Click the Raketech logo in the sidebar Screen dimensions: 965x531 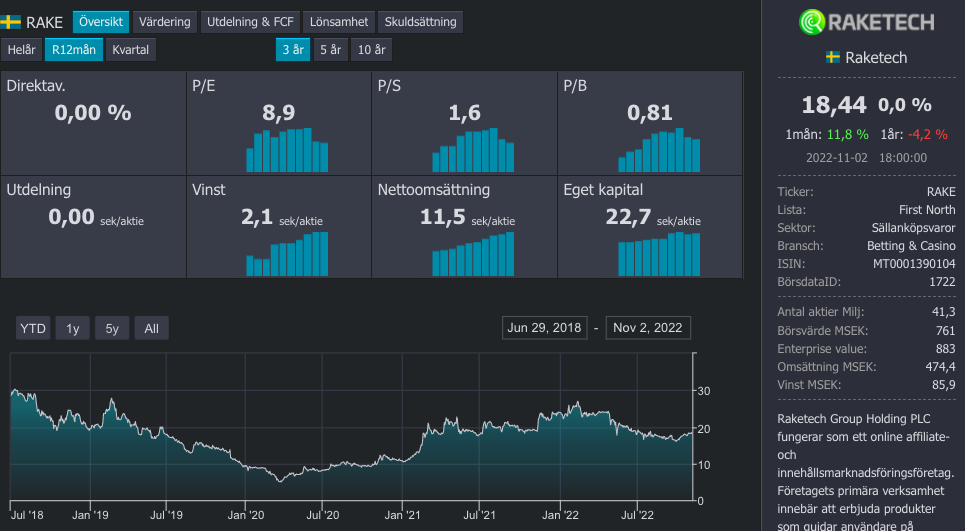coord(867,21)
